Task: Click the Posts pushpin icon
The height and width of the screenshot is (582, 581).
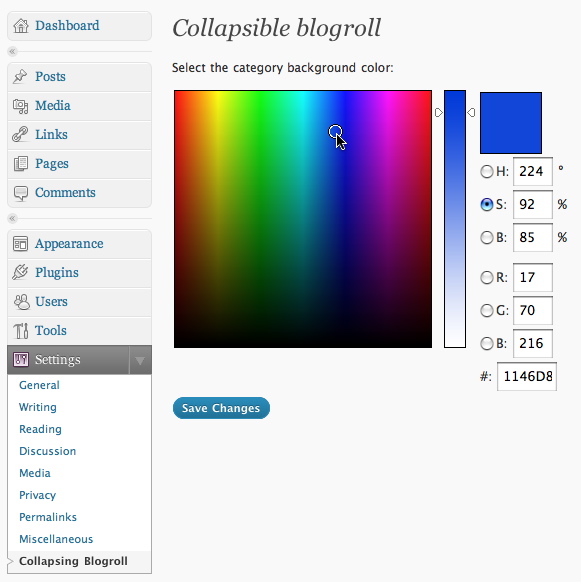Action: pyautogui.click(x=20, y=76)
